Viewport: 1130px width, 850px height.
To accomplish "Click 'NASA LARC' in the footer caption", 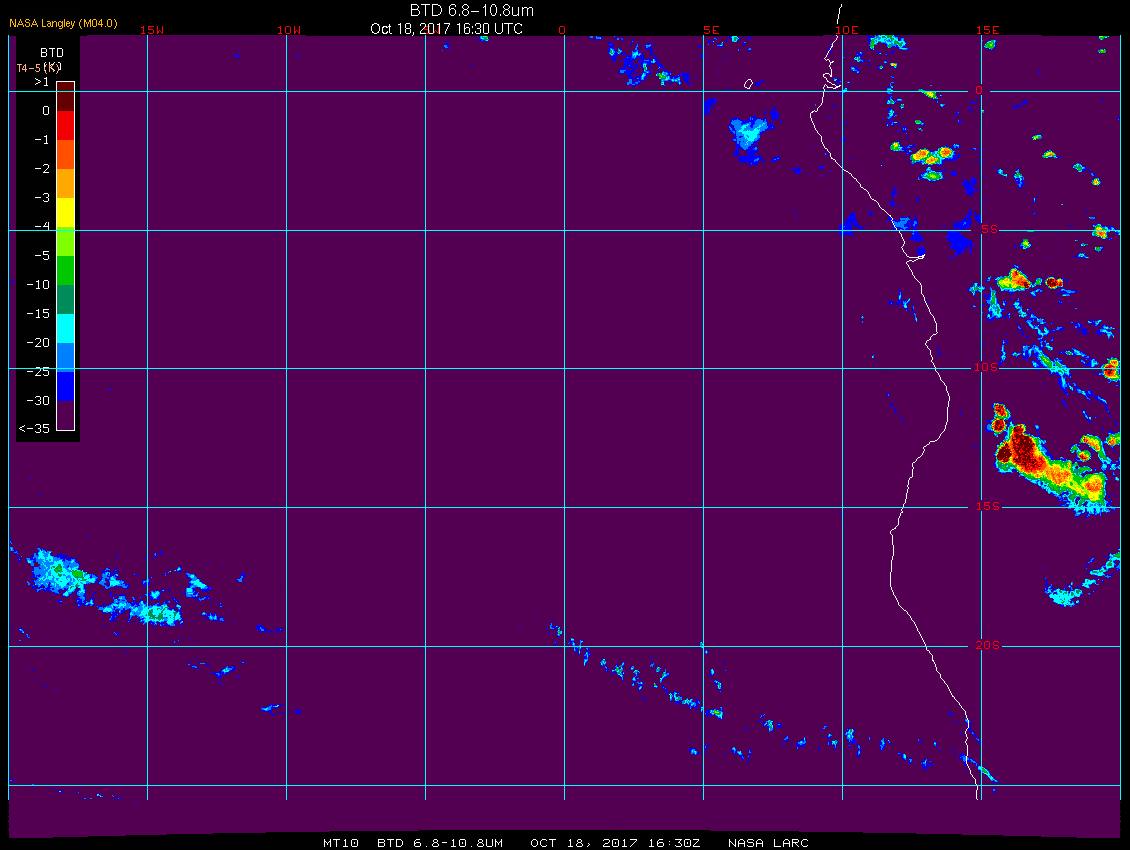I will [x=768, y=843].
